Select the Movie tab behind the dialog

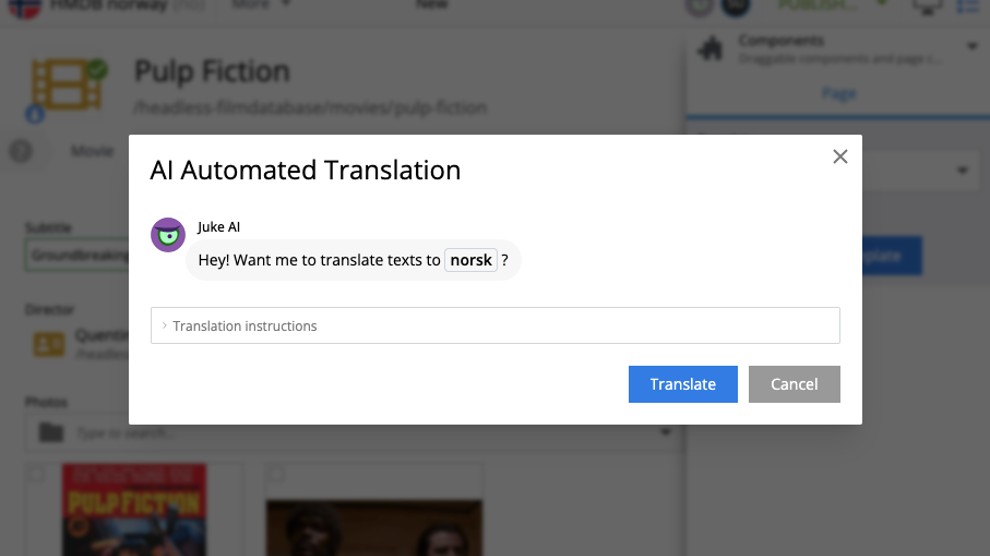pyautogui.click(x=92, y=151)
